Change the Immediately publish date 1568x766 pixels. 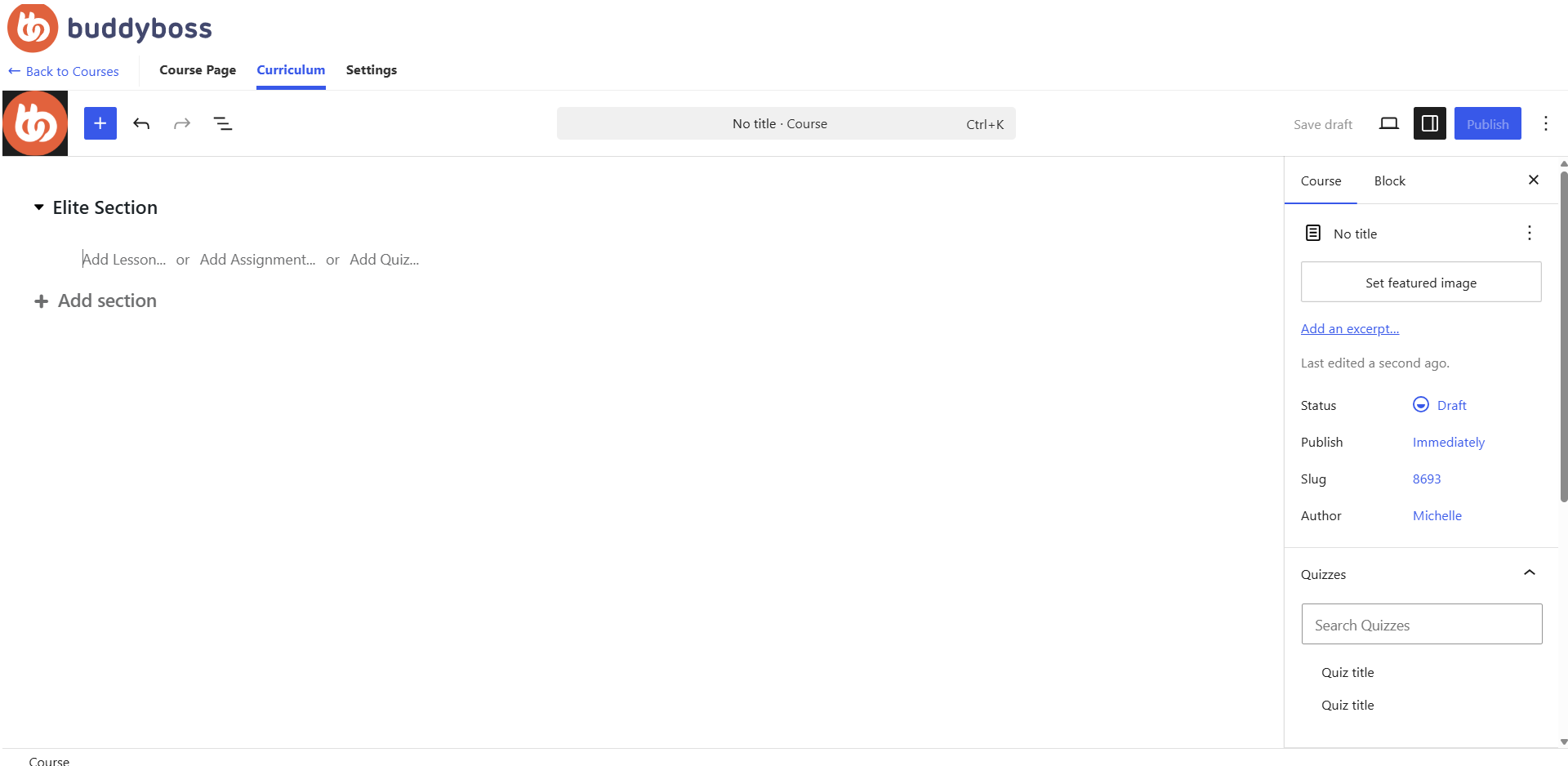tap(1449, 442)
